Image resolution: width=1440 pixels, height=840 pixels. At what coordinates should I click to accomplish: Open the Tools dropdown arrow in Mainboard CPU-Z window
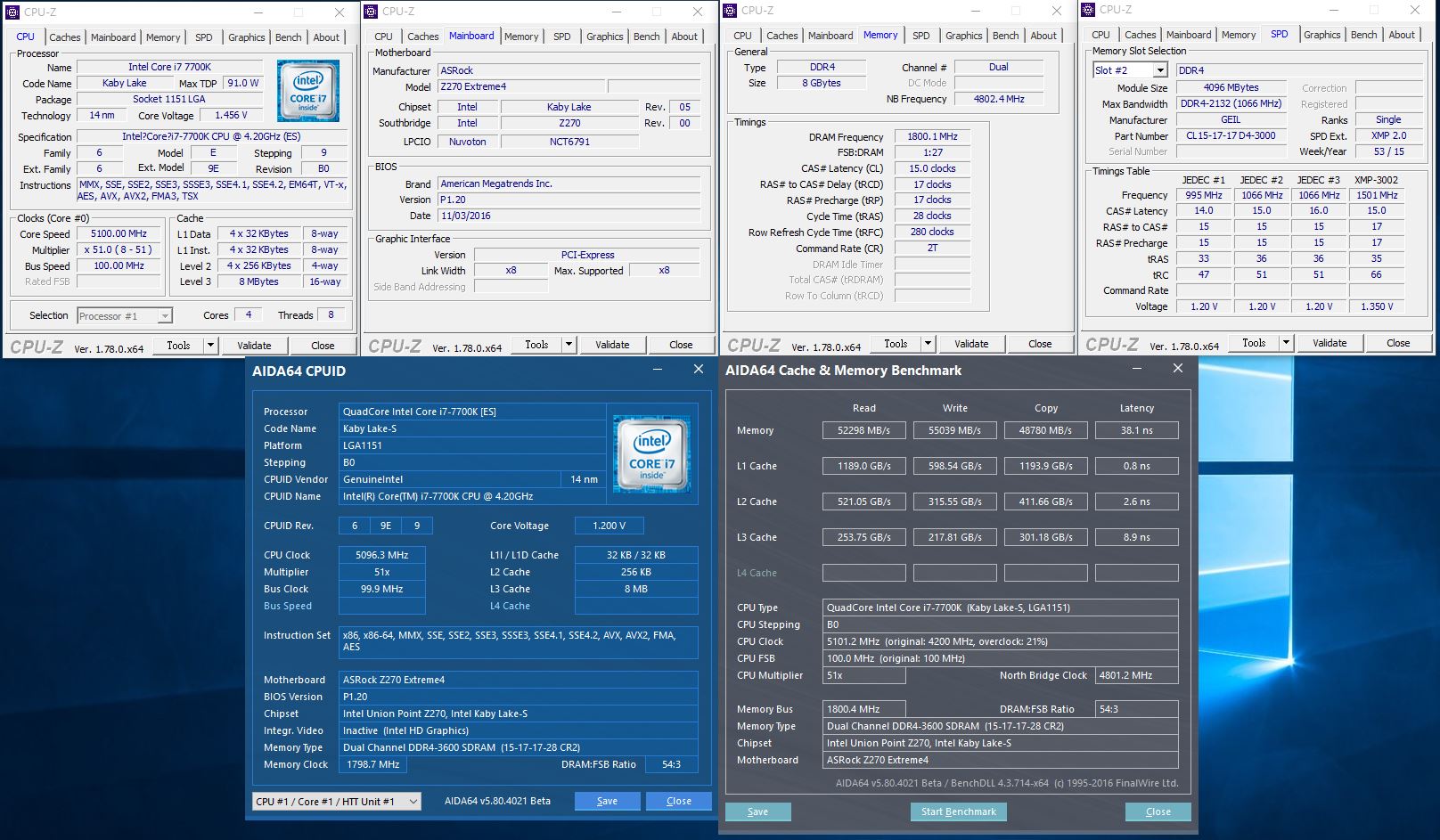[x=569, y=345]
